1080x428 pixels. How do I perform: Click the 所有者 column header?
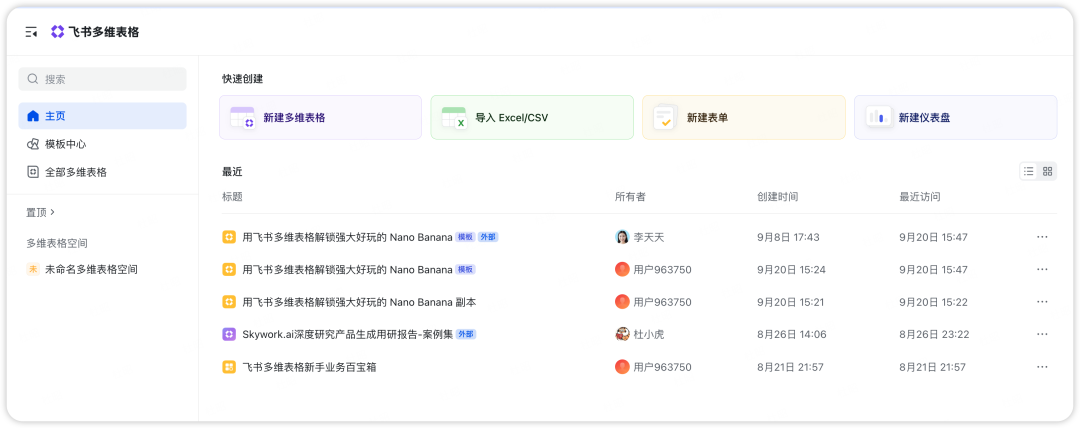coord(630,197)
